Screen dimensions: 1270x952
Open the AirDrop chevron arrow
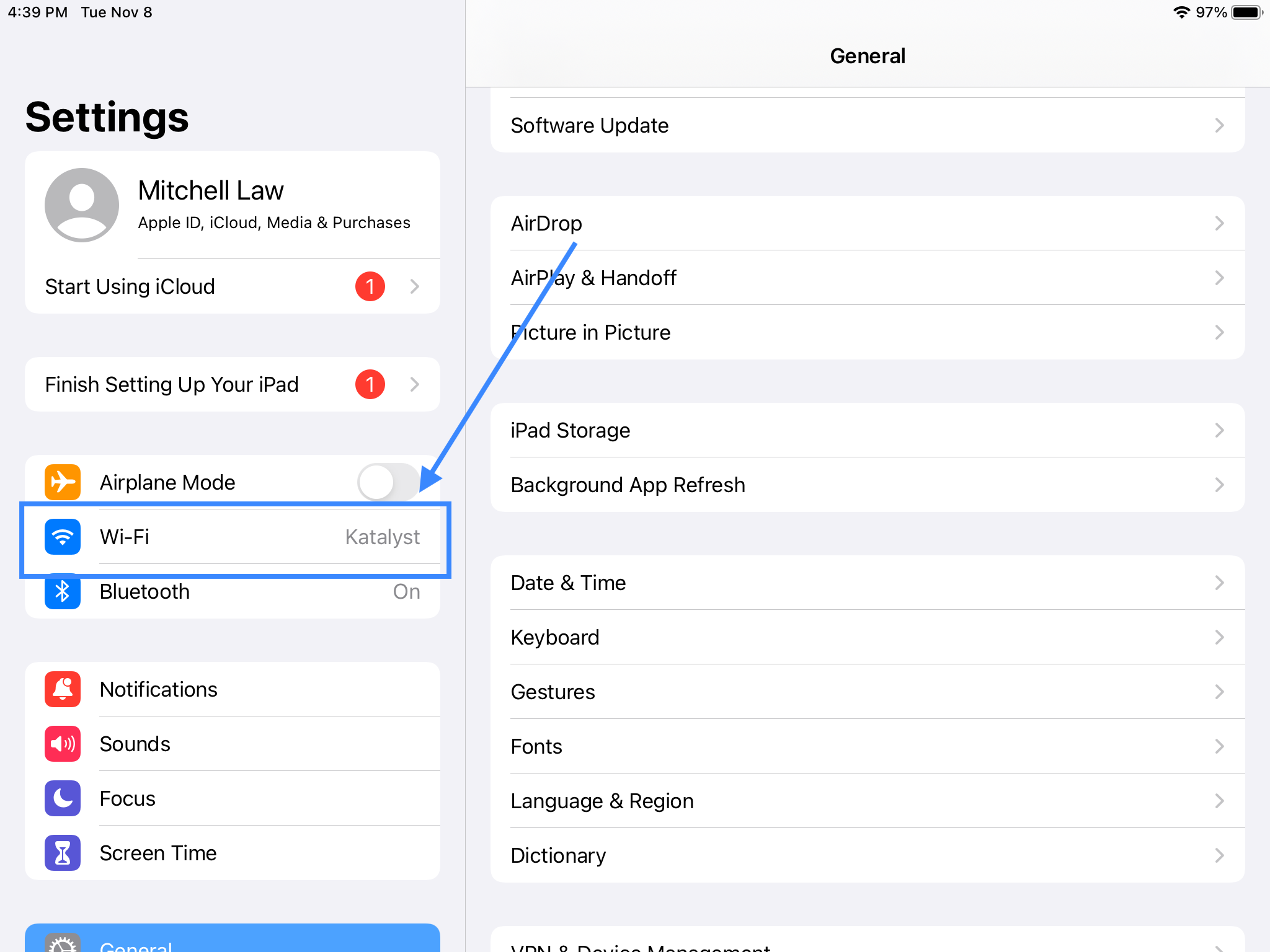coord(1219,223)
